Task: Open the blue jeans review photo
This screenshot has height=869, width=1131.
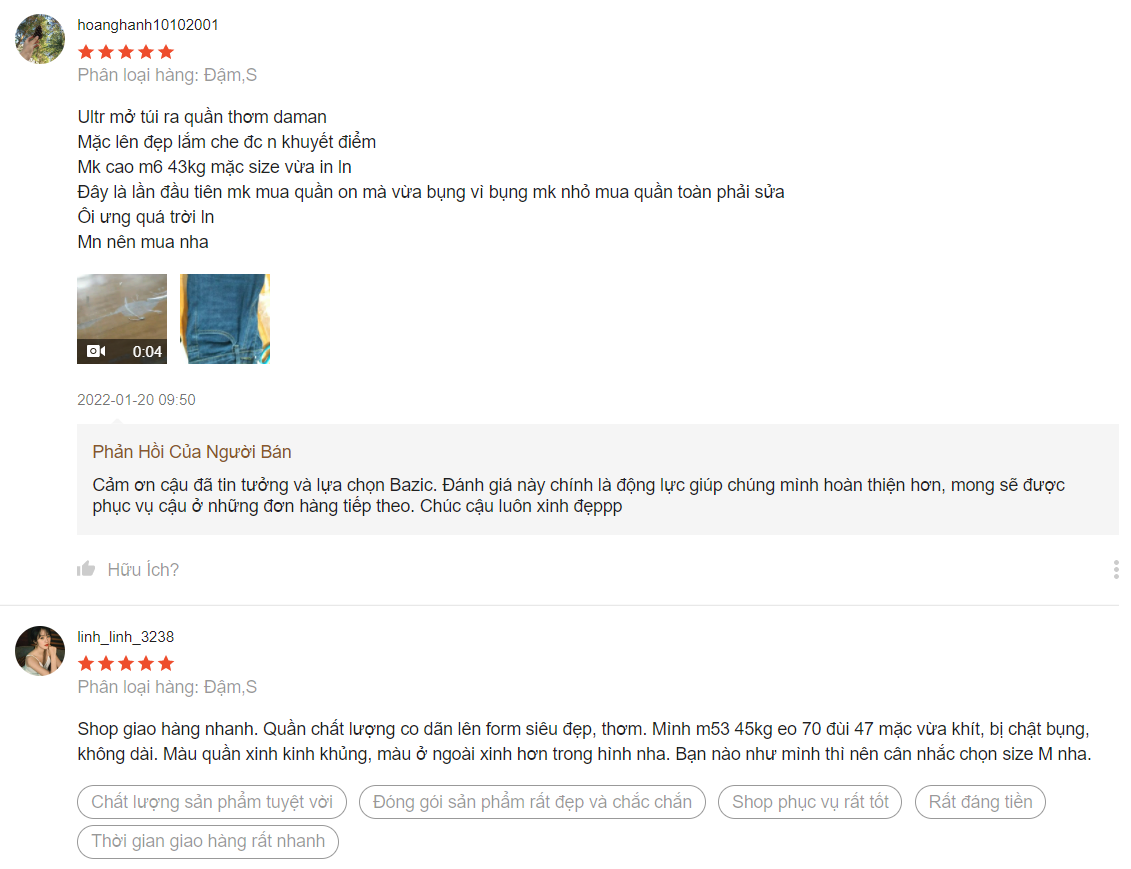Action: pos(224,319)
